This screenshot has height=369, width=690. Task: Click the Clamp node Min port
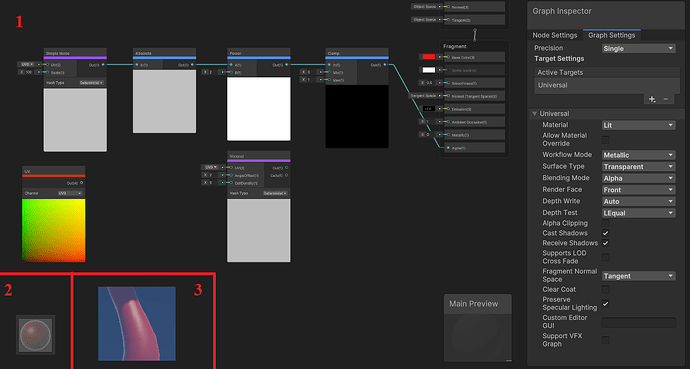click(329, 72)
